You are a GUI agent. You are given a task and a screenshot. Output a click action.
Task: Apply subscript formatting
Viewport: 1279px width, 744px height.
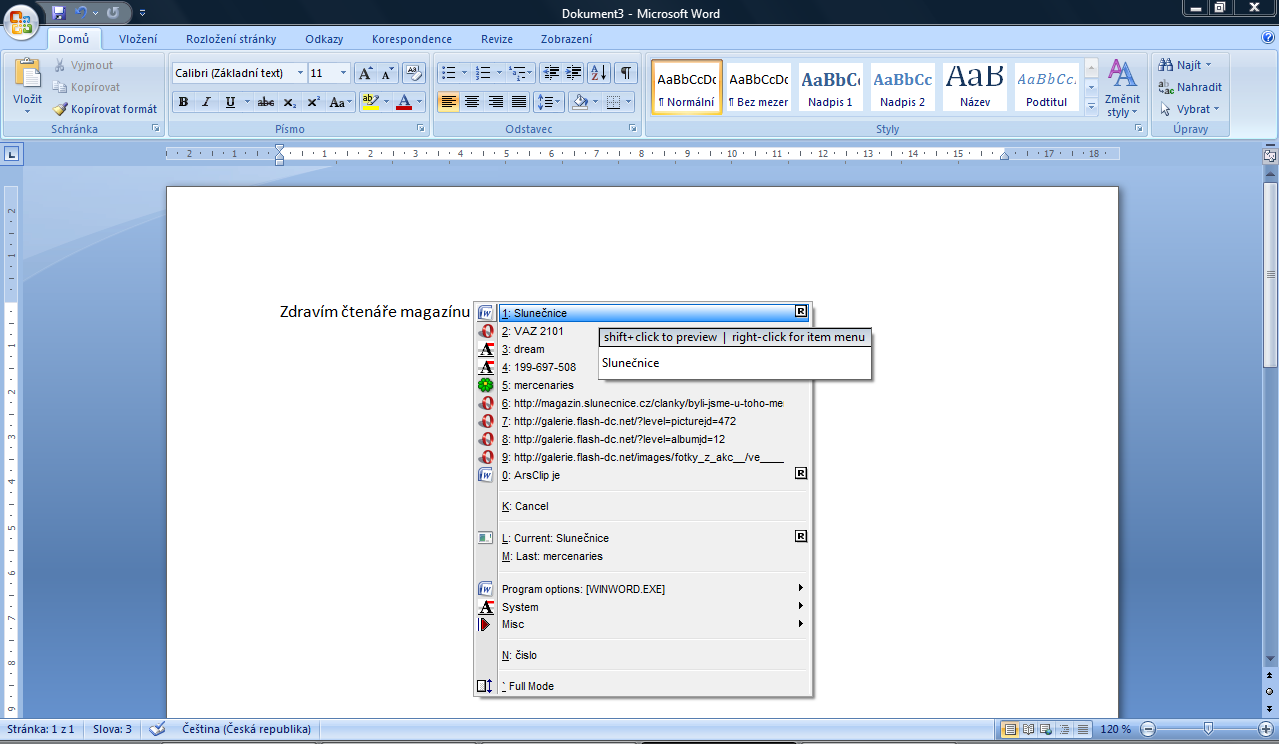click(289, 102)
